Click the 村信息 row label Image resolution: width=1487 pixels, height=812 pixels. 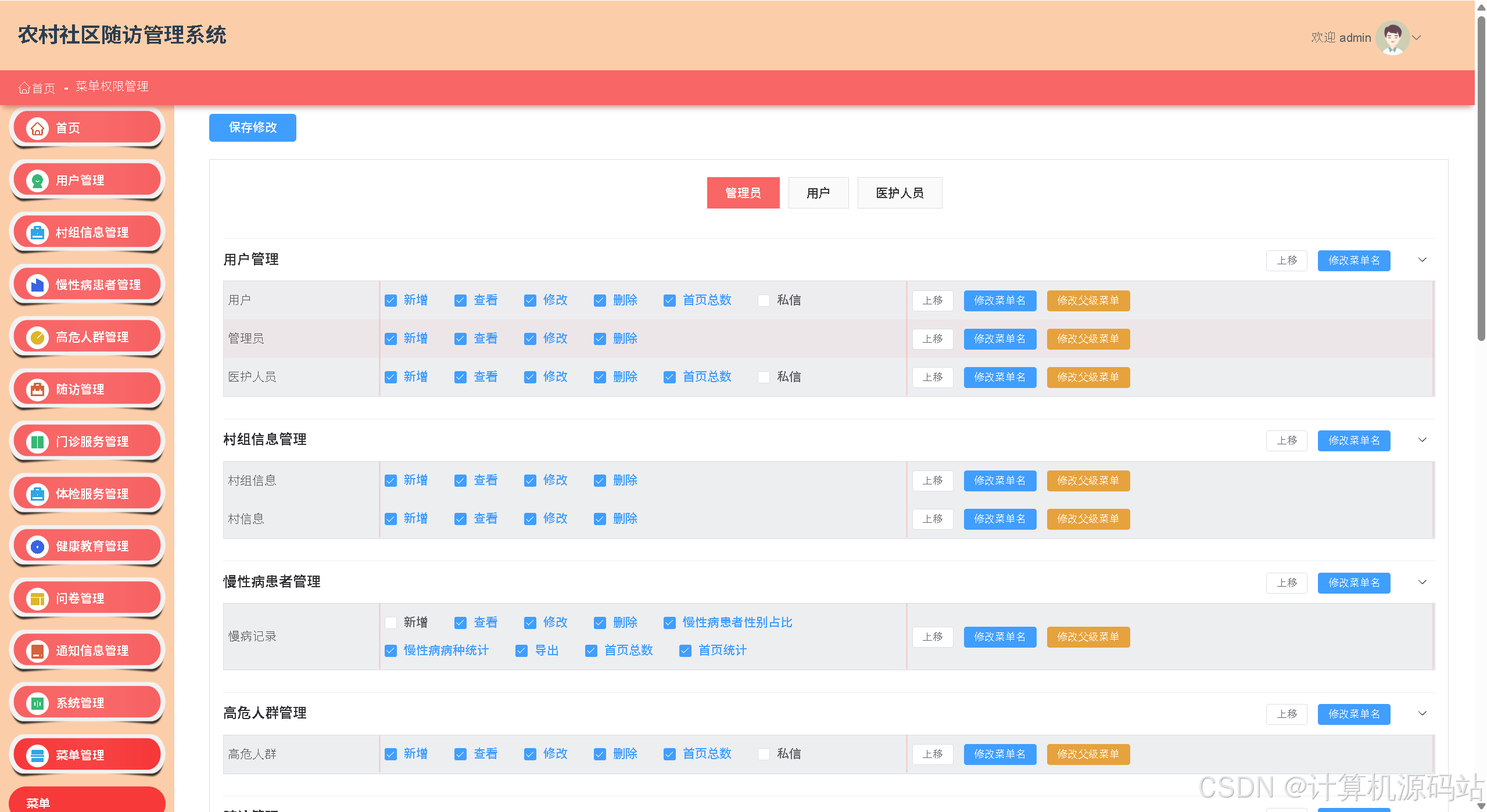tap(246, 519)
